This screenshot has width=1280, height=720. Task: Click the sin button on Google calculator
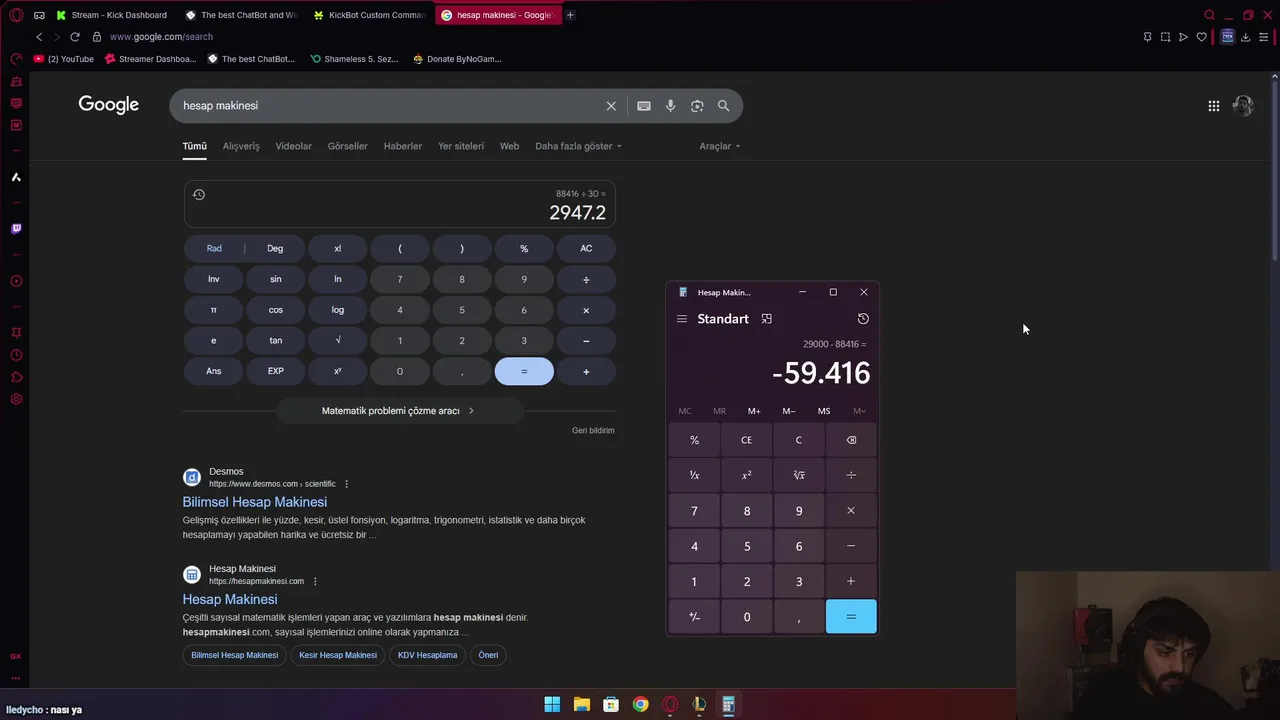coord(276,279)
